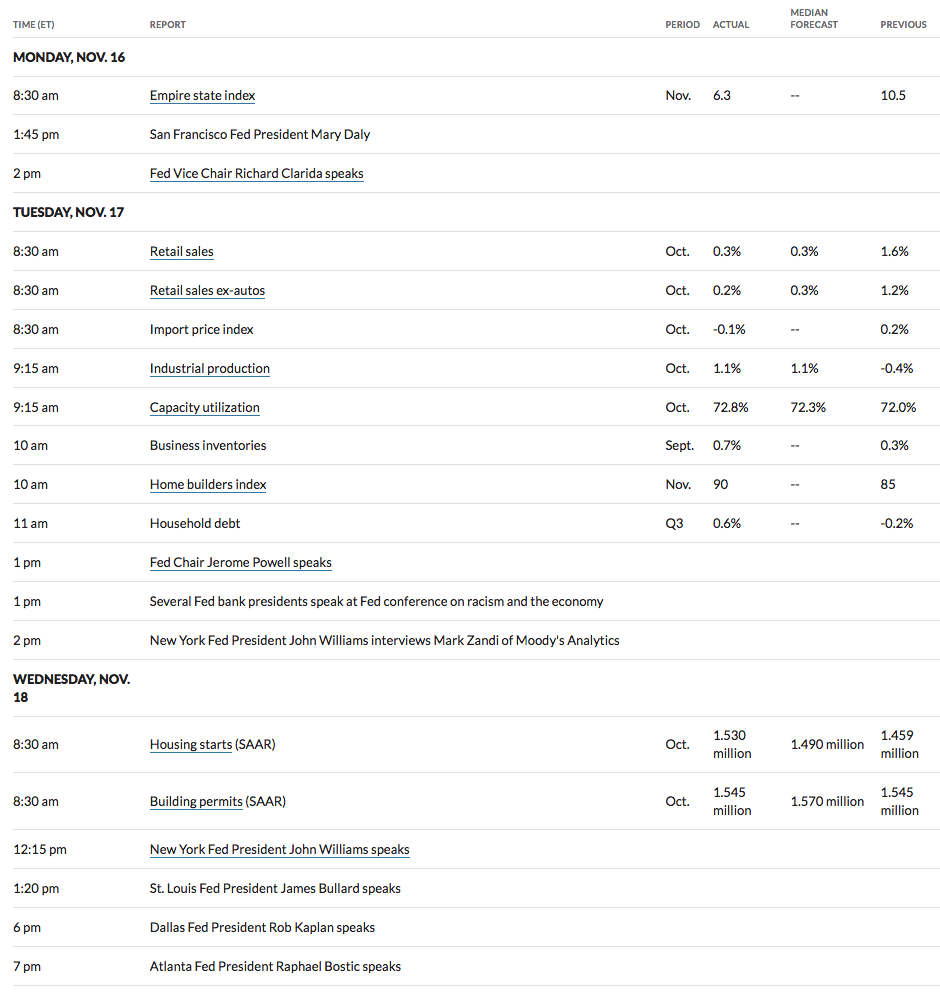The width and height of the screenshot is (940, 992).
Task: Open the Capacity utilization link
Action: (x=204, y=407)
